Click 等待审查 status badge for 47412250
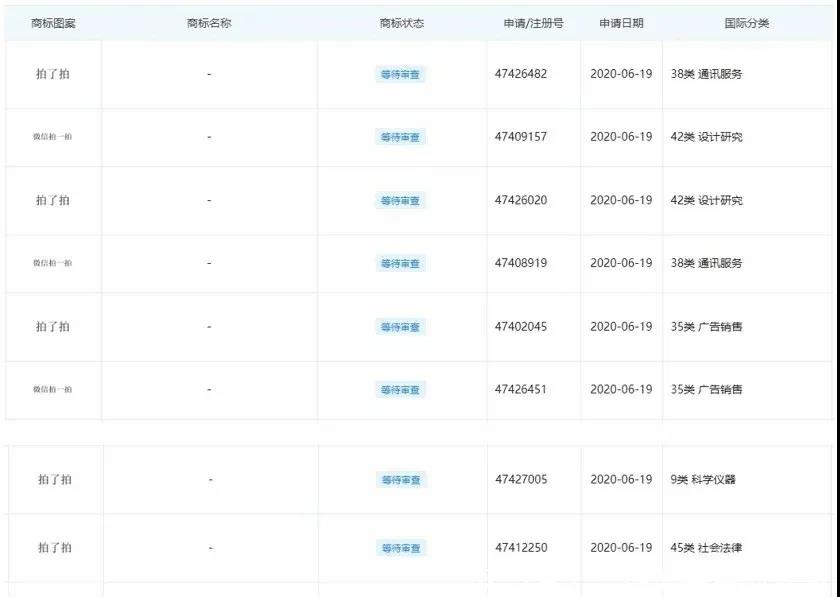Viewport: 840px width, 597px height. (x=401, y=548)
